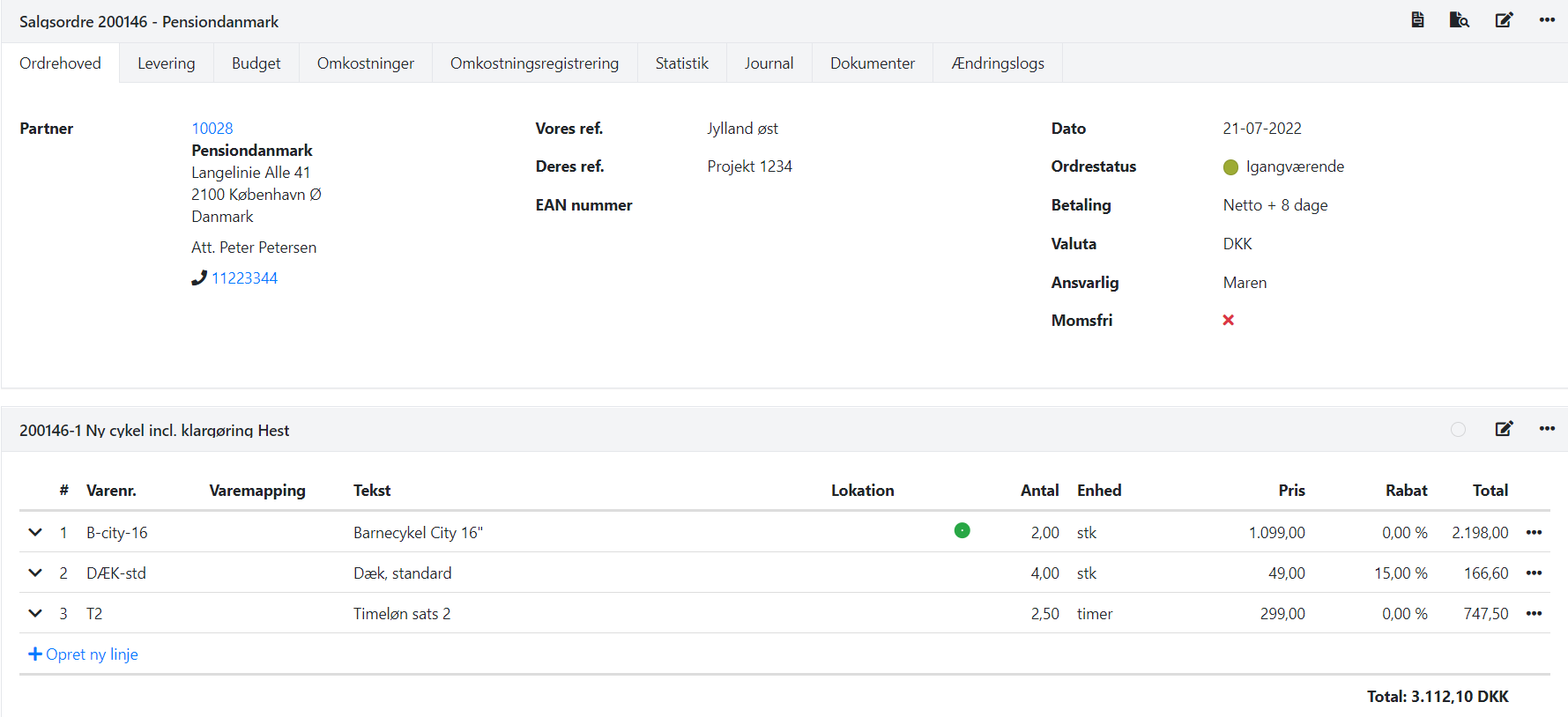Click the green status dot on Barnecykel line

(x=962, y=530)
